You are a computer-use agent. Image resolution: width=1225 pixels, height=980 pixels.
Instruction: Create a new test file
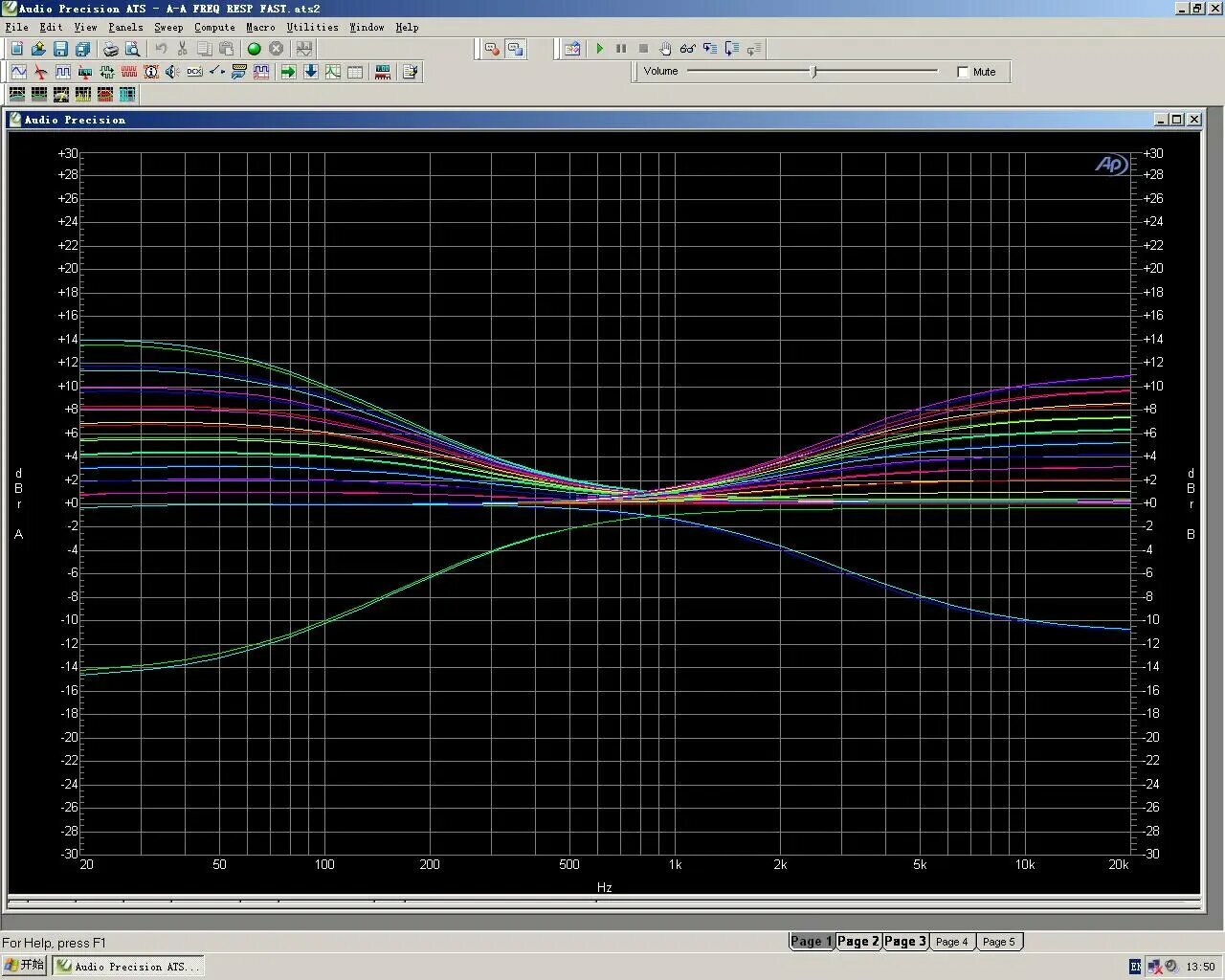click(x=16, y=49)
